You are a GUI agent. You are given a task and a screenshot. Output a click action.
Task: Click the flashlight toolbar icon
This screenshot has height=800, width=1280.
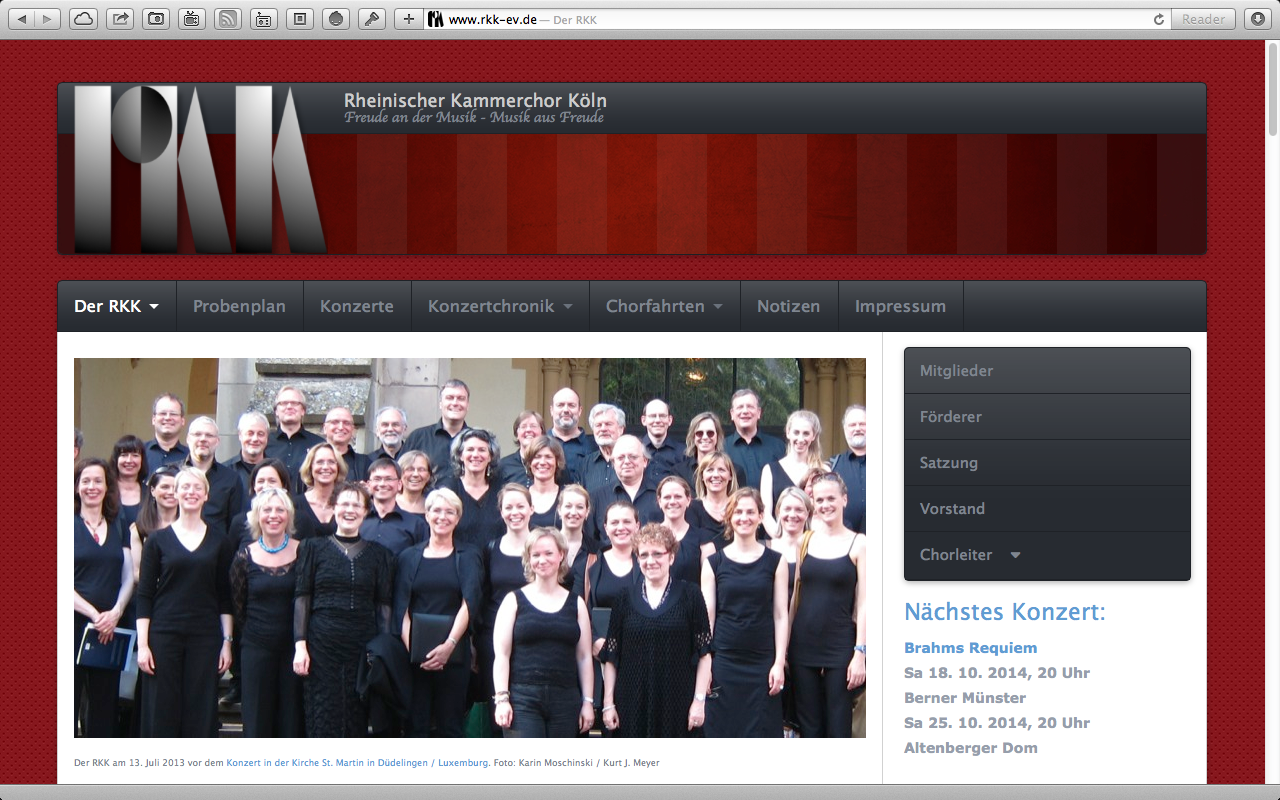(x=372, y=19)
